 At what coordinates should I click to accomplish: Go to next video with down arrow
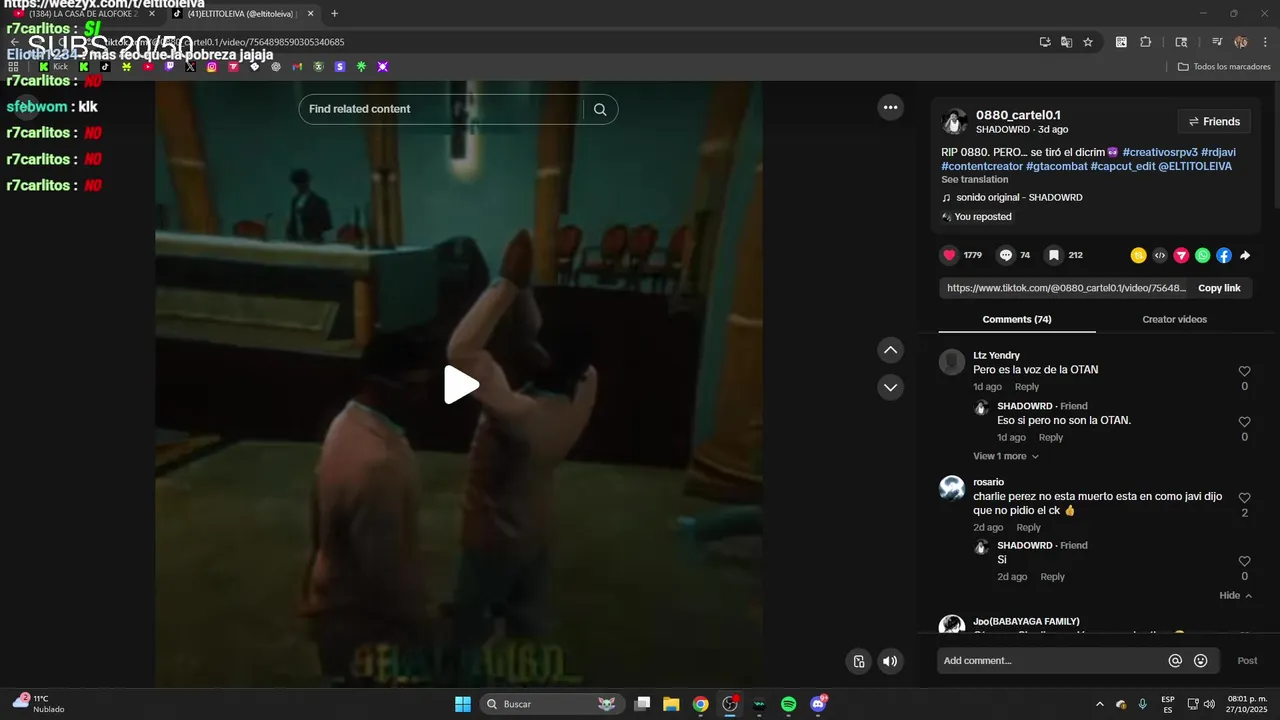tap(890, 387)
